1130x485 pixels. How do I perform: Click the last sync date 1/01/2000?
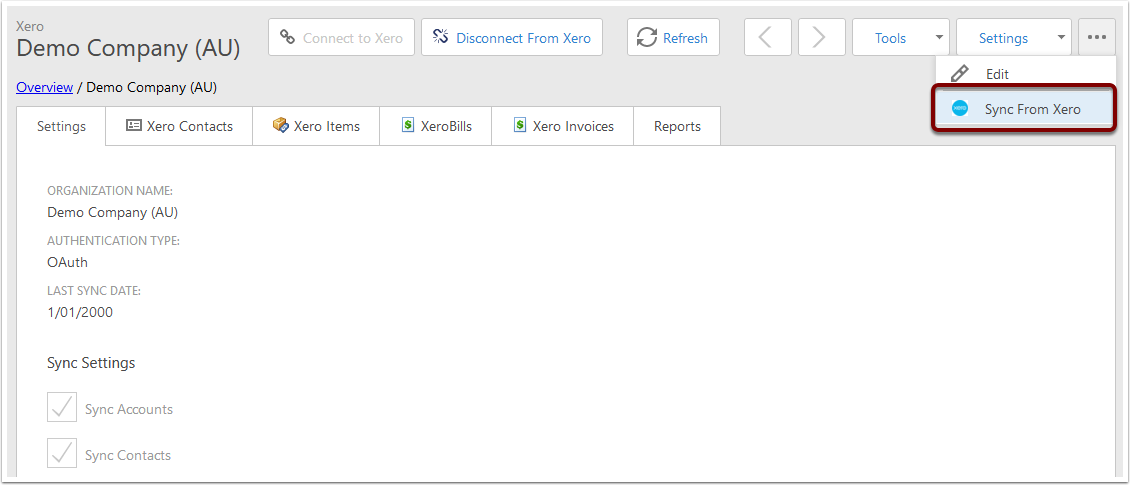[80, 313]
